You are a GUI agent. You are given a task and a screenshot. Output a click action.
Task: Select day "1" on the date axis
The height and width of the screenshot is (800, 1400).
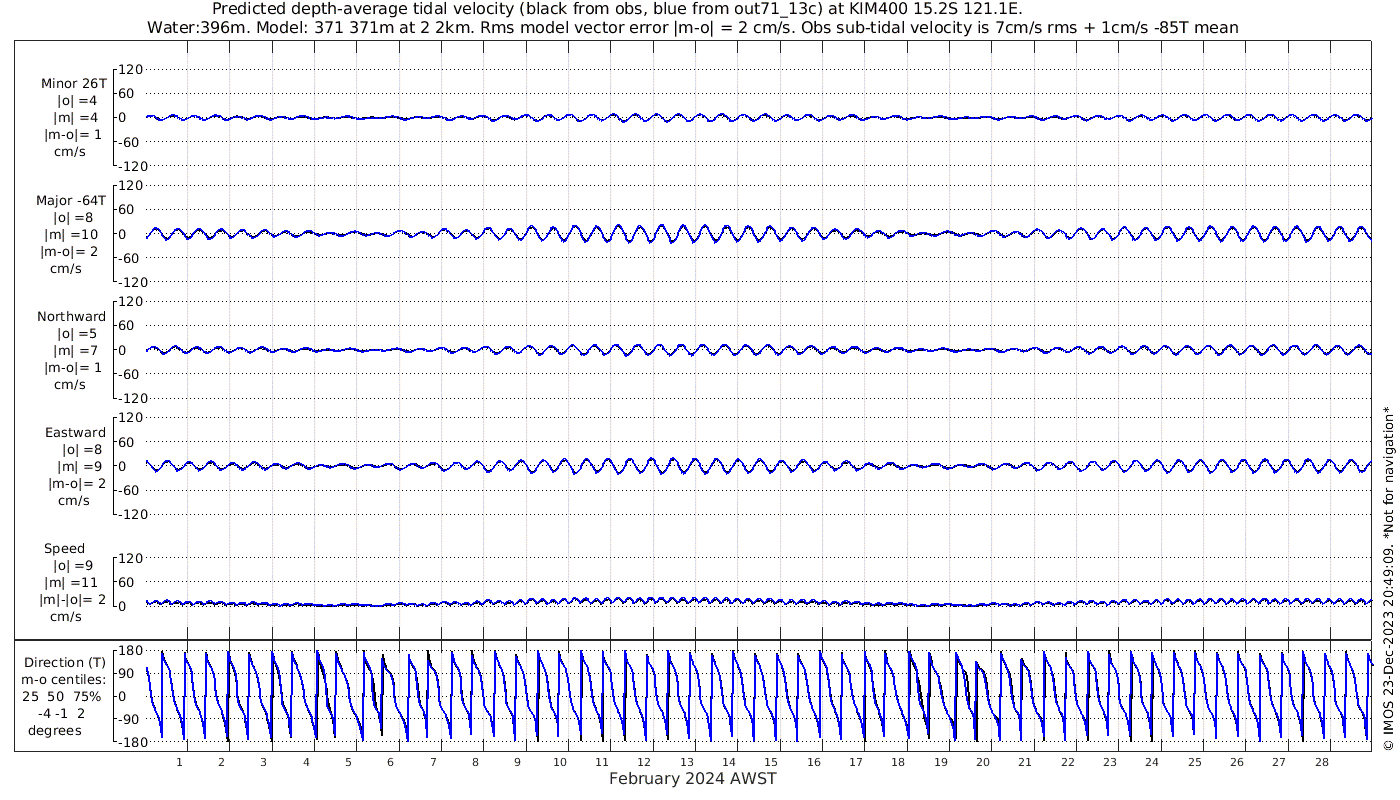coord(180,762)
